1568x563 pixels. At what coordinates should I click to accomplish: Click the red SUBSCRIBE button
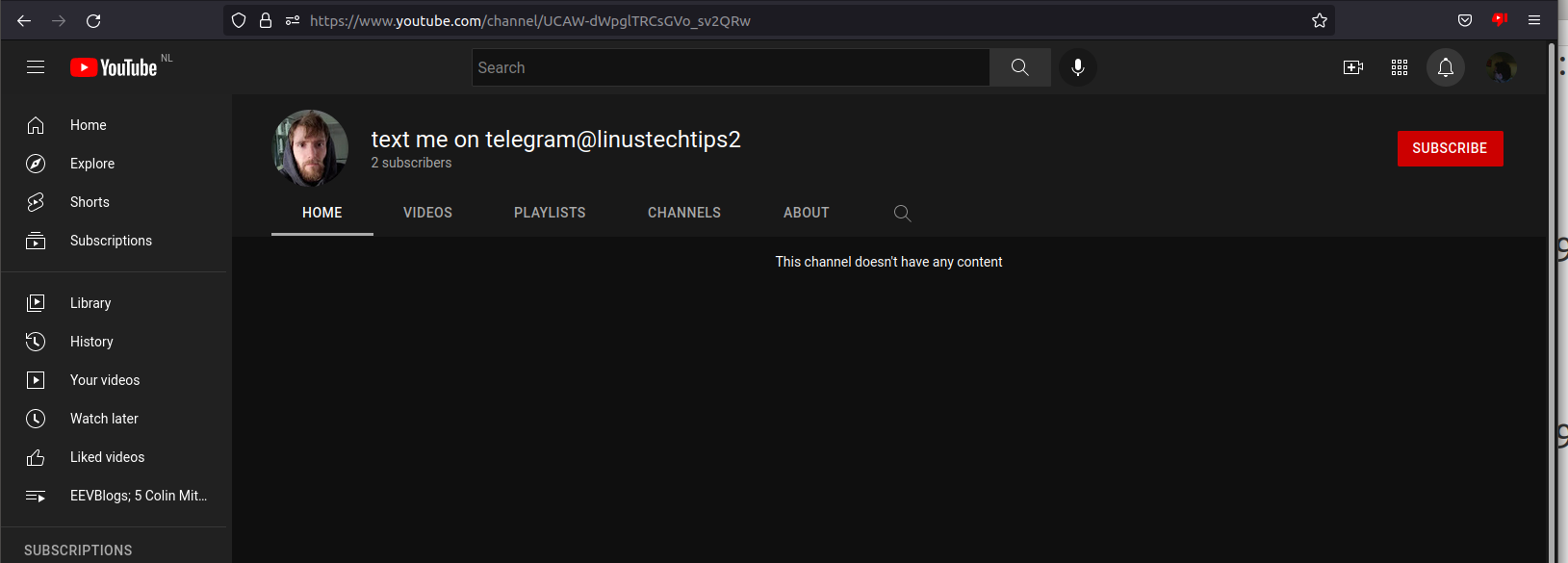pos(1450,148)
